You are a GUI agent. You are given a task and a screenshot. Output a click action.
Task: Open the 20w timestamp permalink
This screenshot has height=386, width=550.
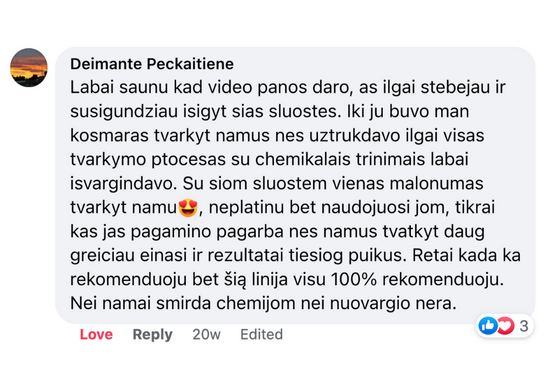(206, 334)
